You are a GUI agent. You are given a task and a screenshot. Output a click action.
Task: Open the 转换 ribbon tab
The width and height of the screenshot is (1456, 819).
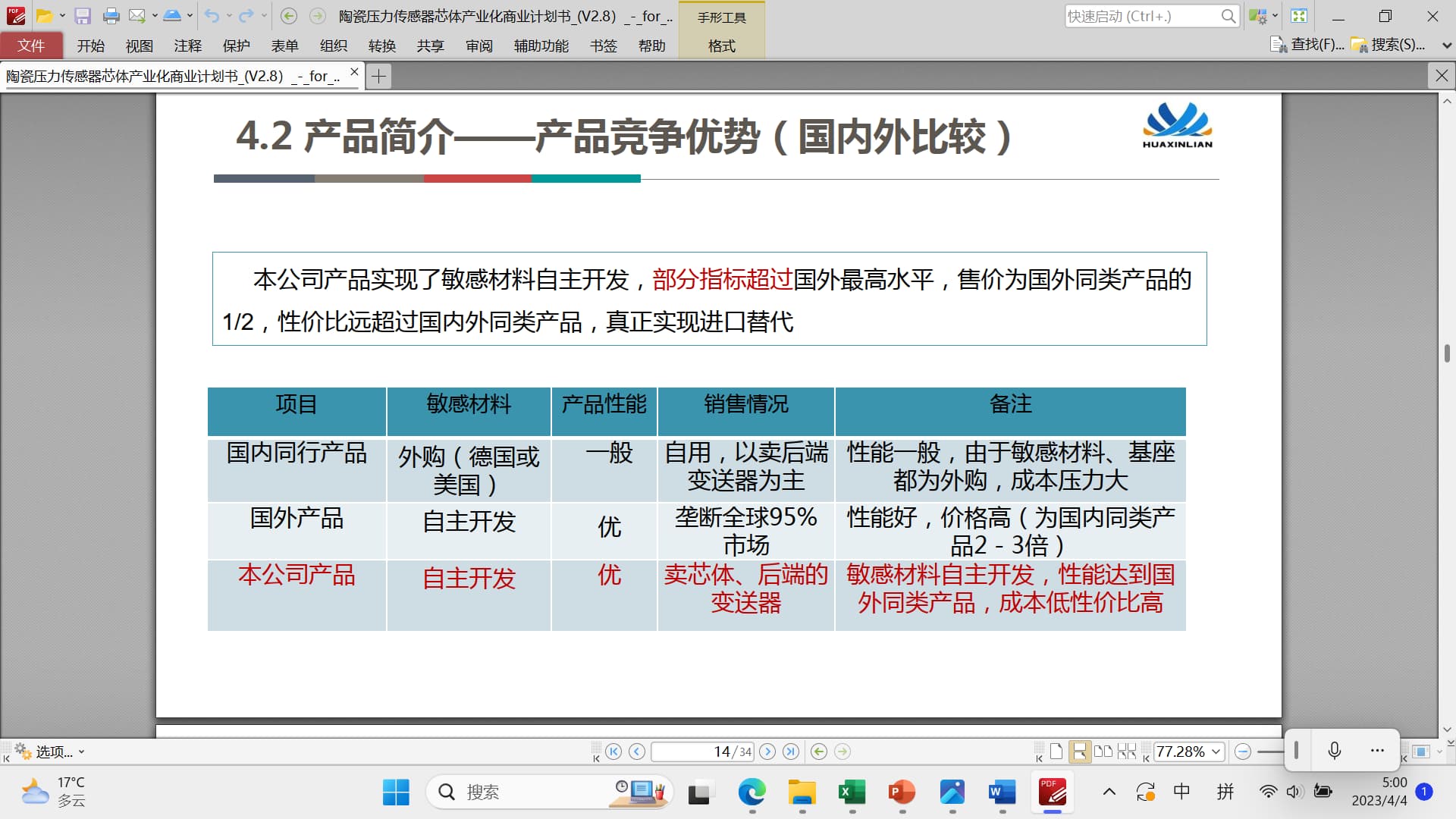pos(381,46)
